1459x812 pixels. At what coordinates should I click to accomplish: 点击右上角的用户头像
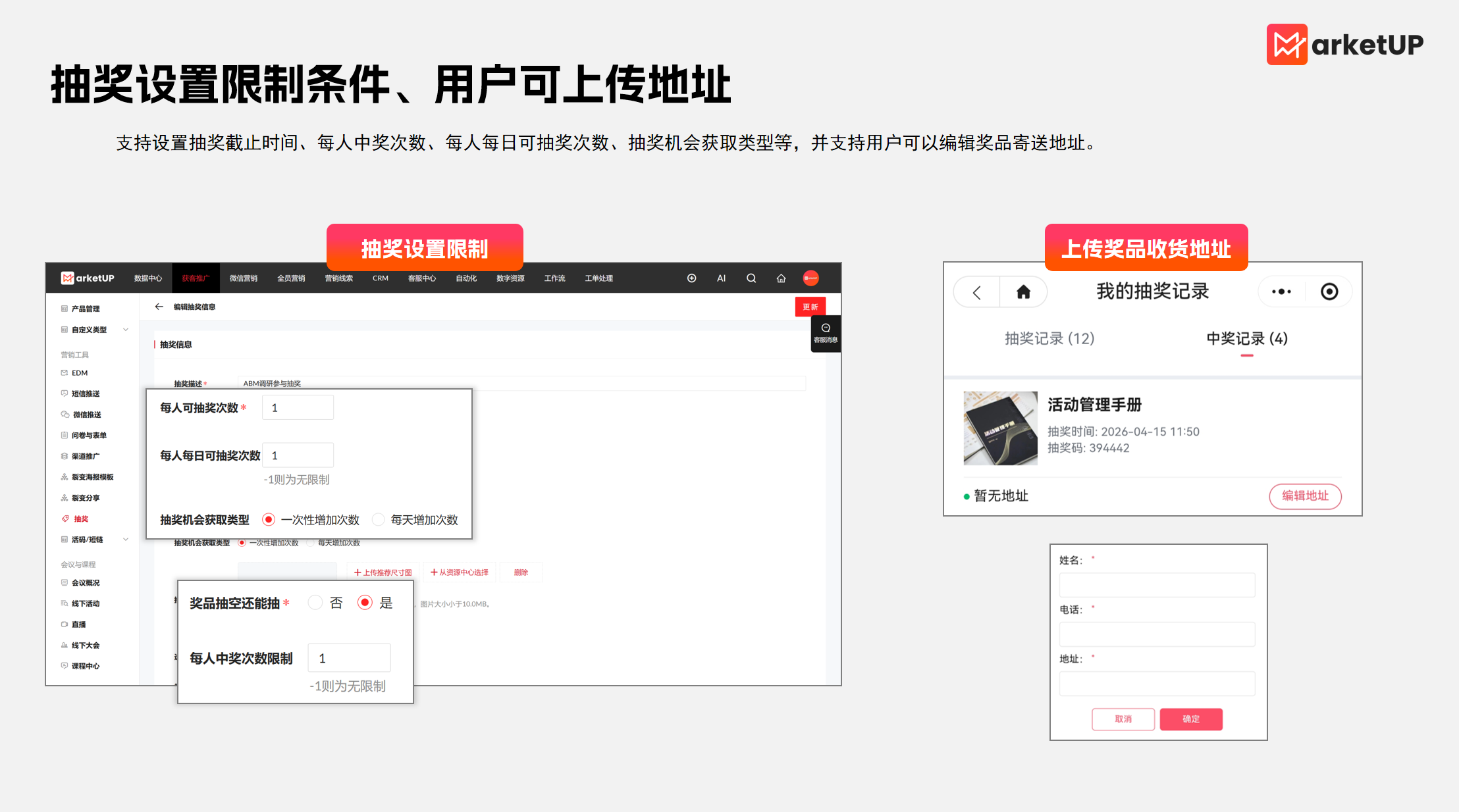click(811, 278)
